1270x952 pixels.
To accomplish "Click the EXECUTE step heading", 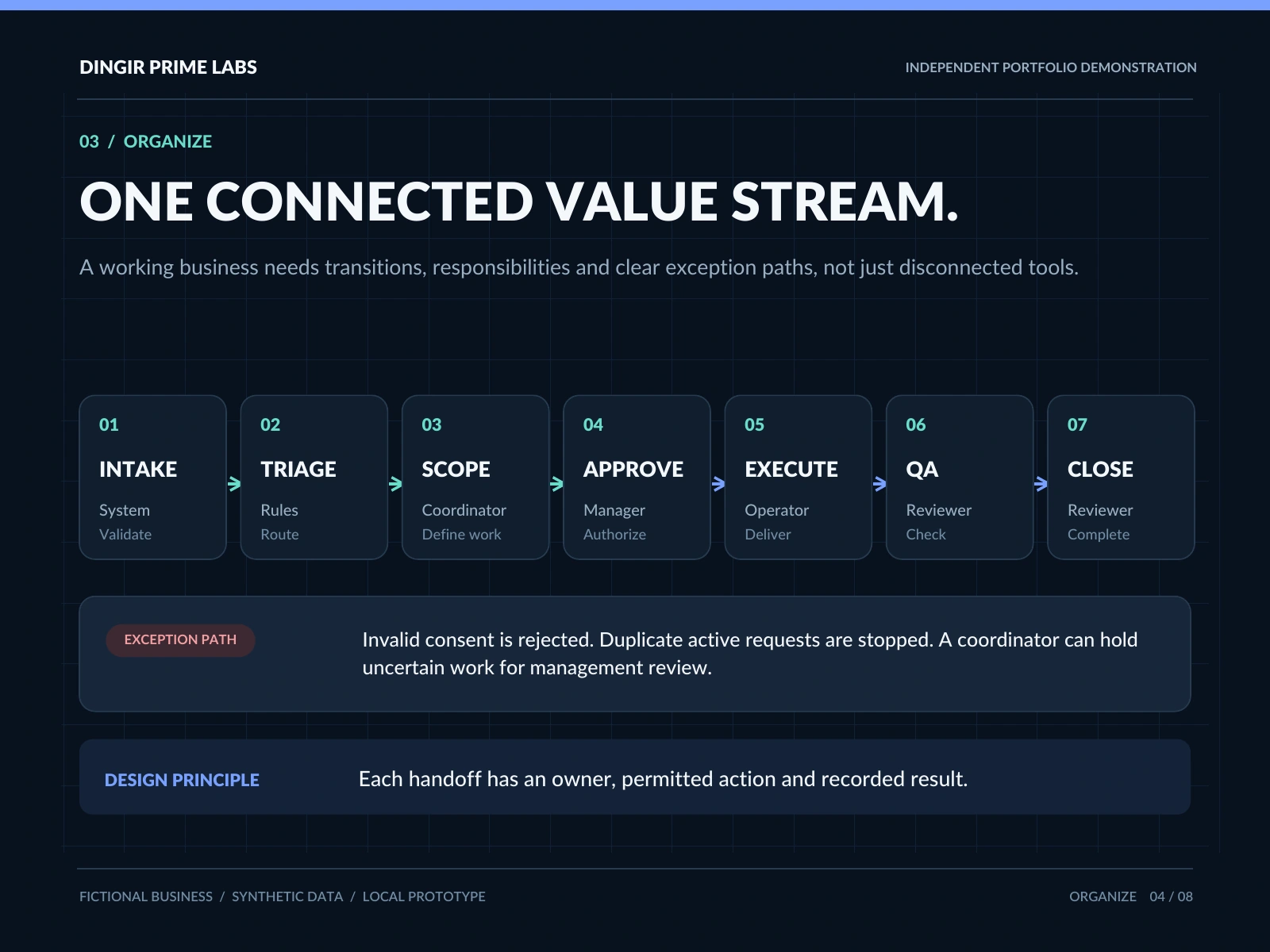I will click(x=791, y=470).
